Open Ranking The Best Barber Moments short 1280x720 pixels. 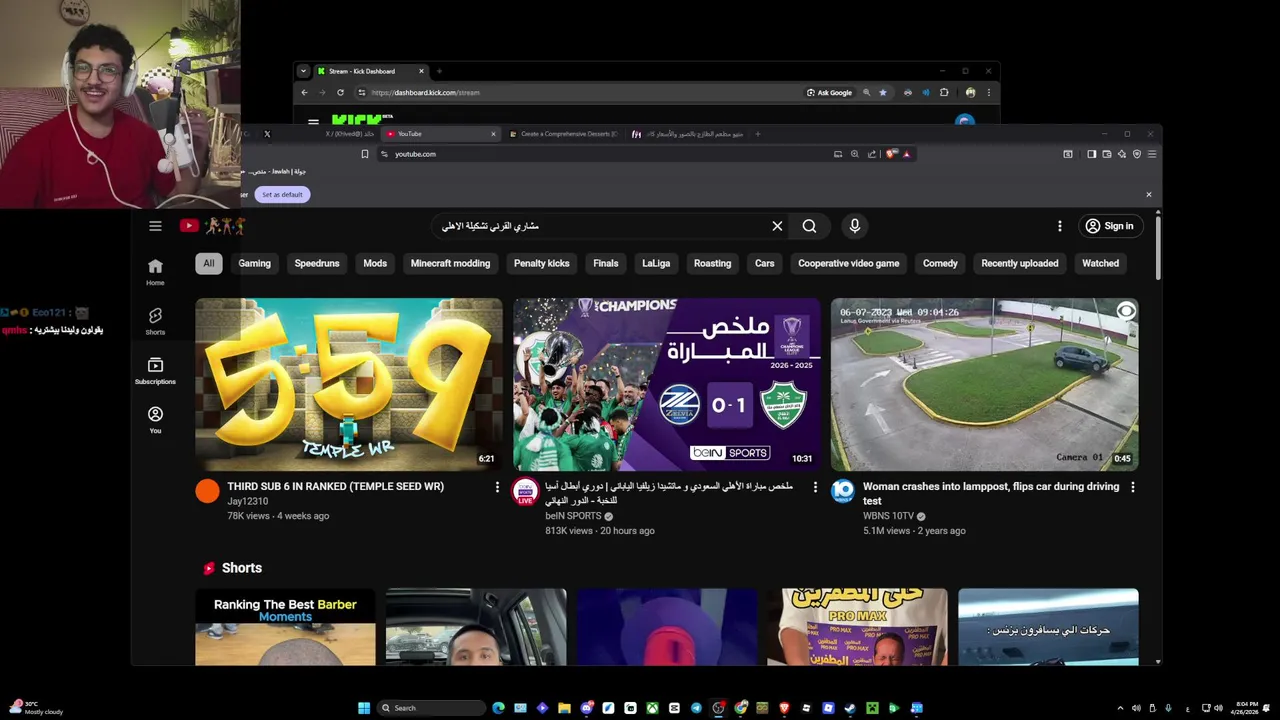point(286,627)
